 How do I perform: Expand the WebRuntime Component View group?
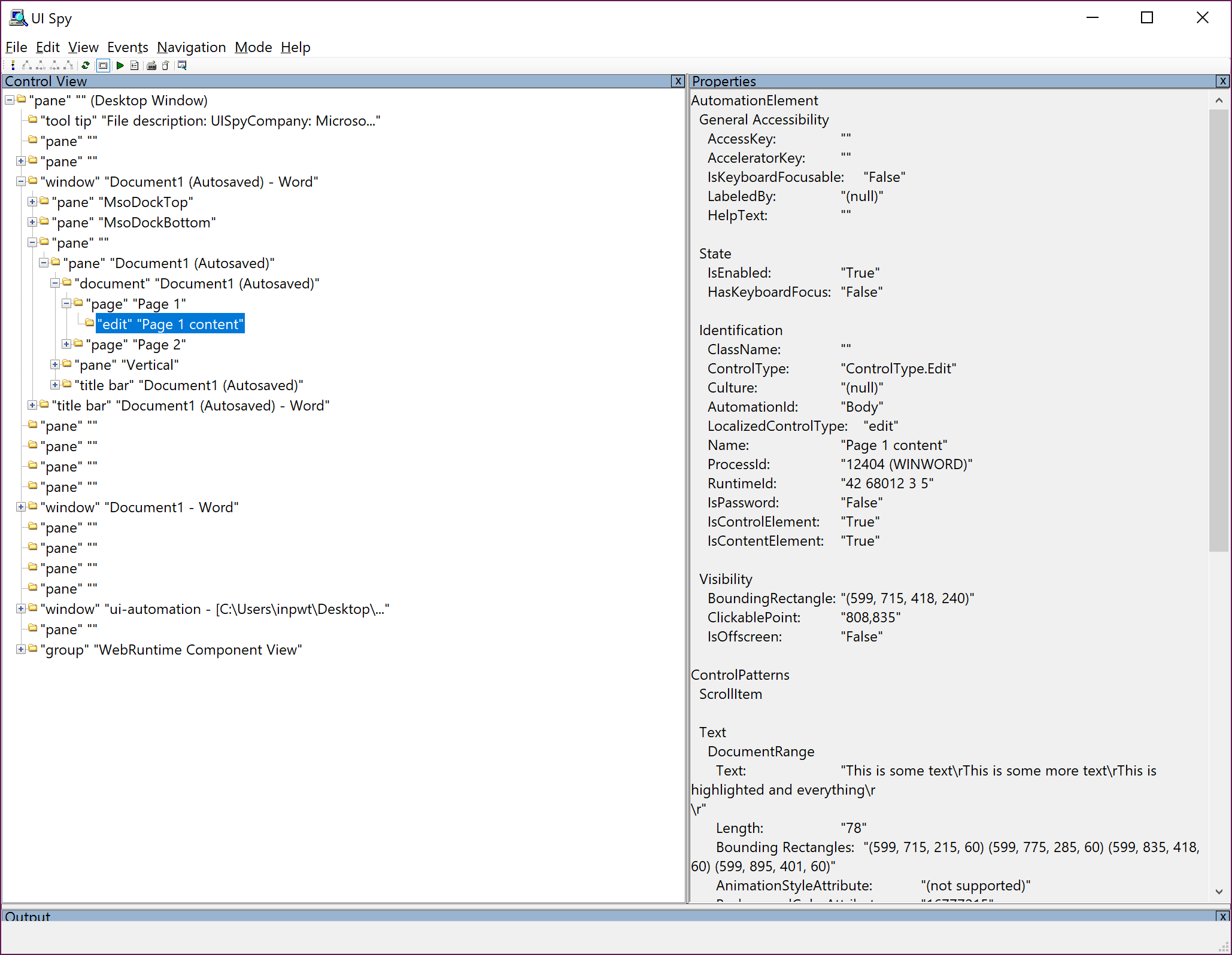pyautogui.click(x=21, y=649)
